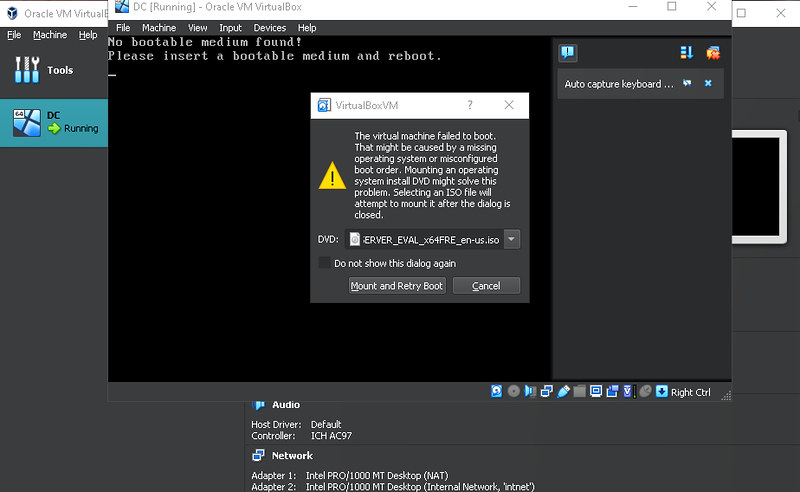Open the Help menu in VirtualBox Manager
This screenshot has width=800, height=492.
pos(88,35)
